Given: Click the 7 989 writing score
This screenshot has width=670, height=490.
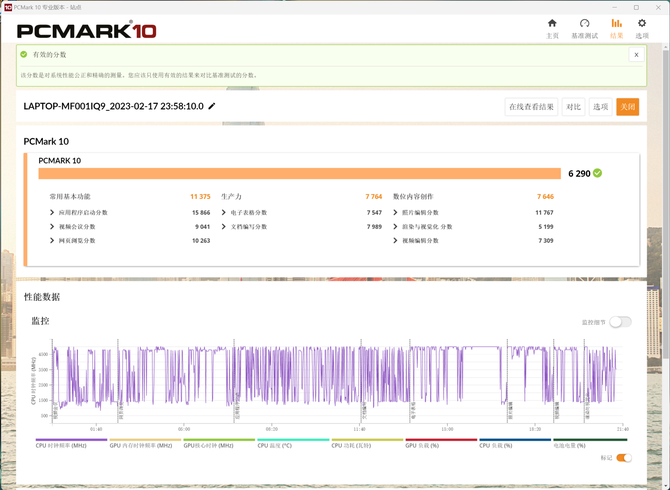Looking at the screenshot, I should [x=374, y=226].
